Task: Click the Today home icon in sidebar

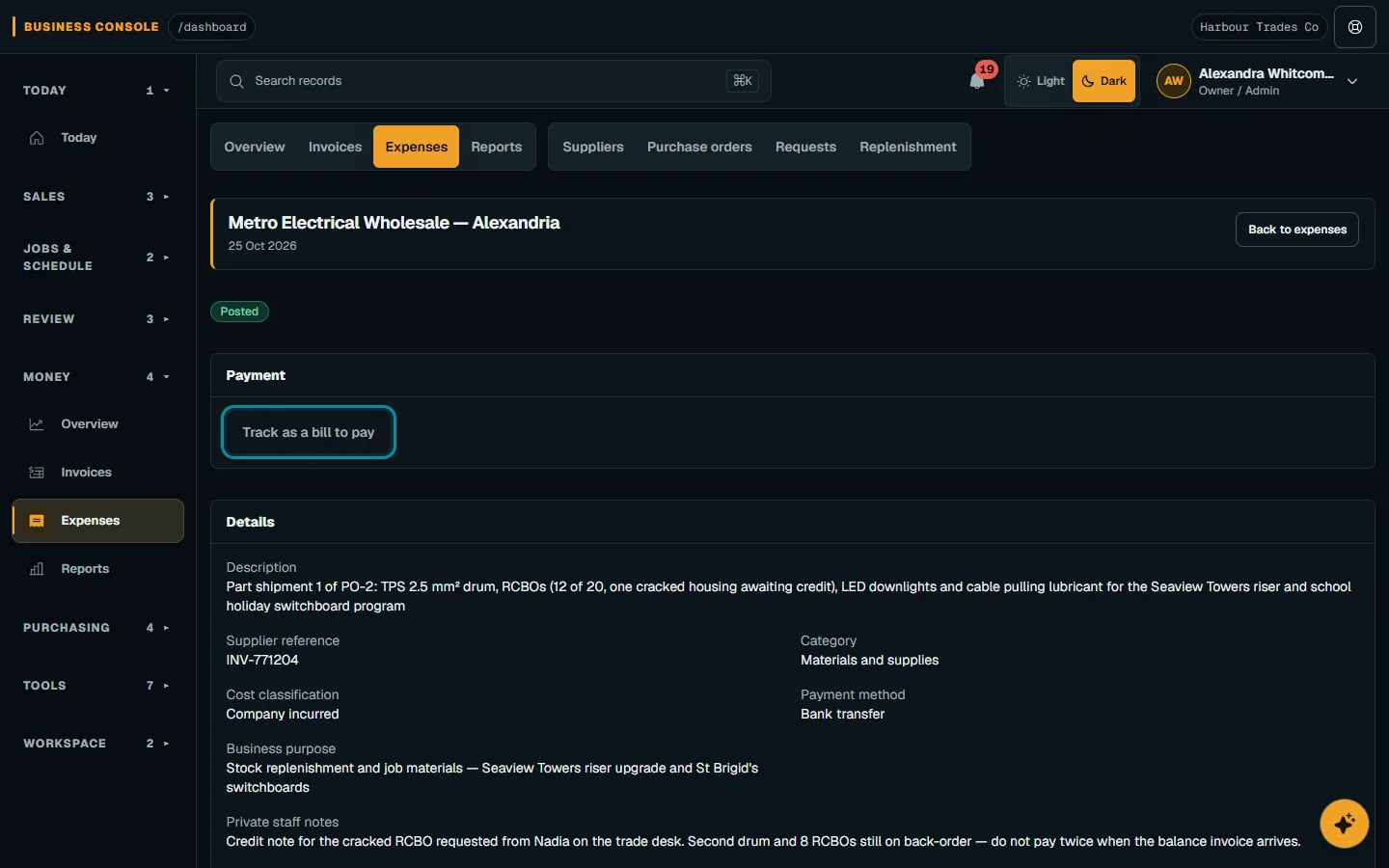Action: [x=37, y=138]
